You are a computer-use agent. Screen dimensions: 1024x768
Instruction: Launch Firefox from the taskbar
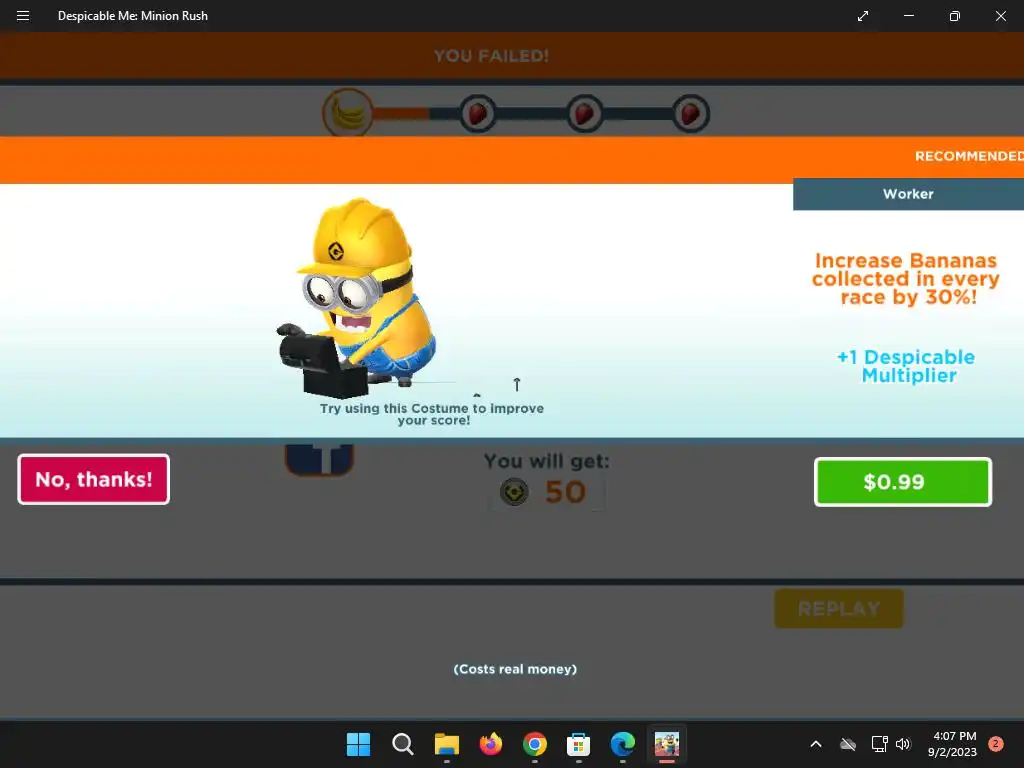pyautogui.click(x=490, y=744)
